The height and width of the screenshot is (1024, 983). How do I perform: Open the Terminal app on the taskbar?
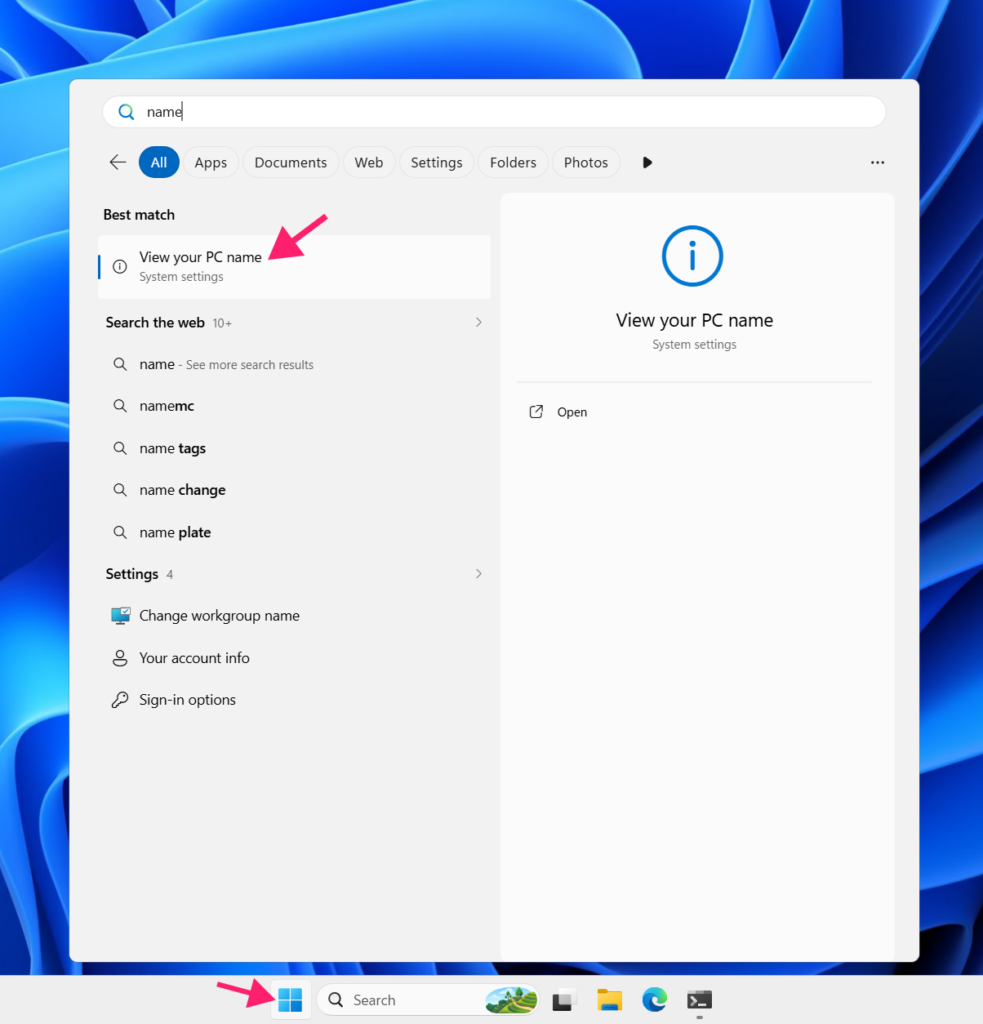click(700, 1000)
